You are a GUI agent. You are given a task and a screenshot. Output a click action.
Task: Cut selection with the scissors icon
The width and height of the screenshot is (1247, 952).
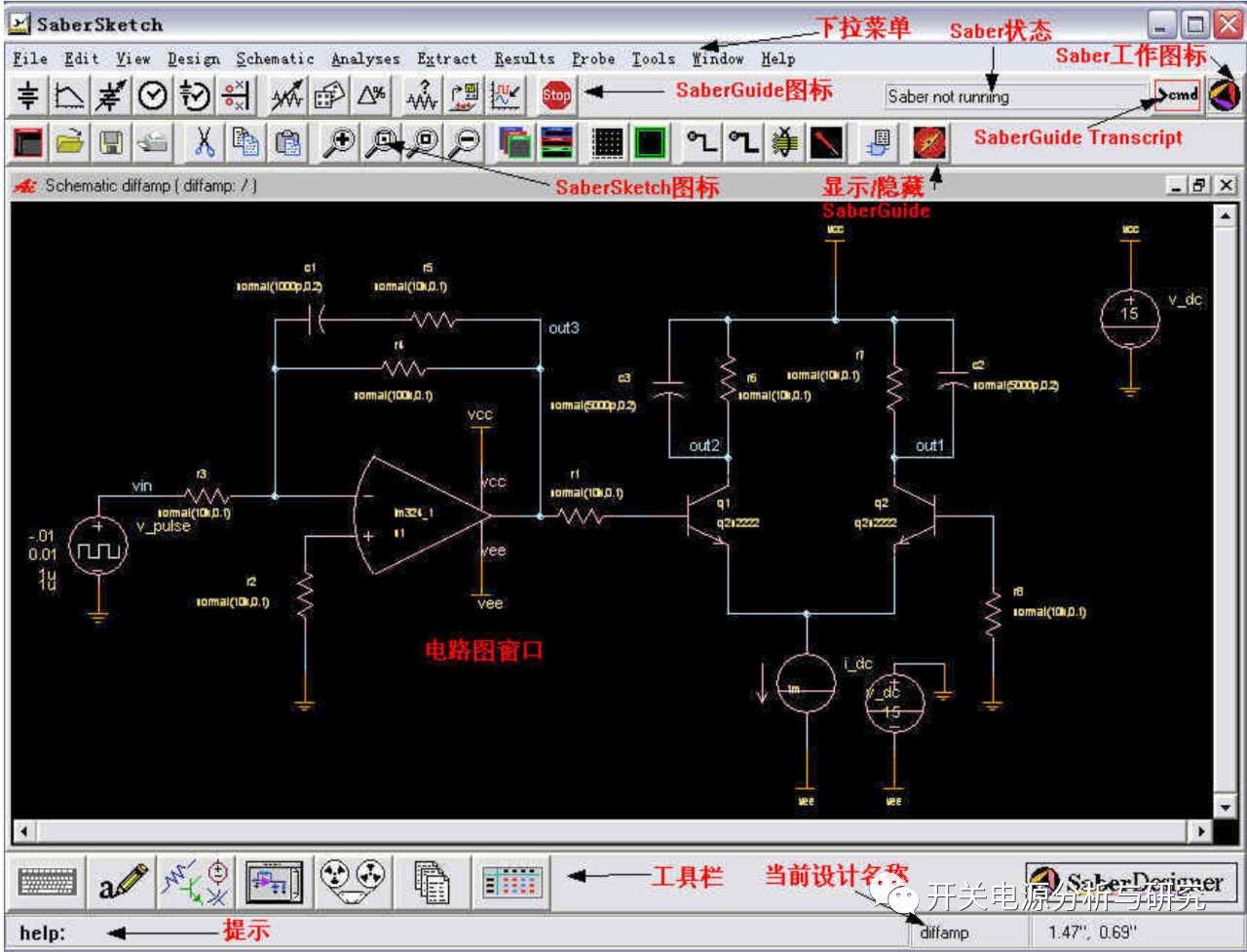click(x=205, y=143)
